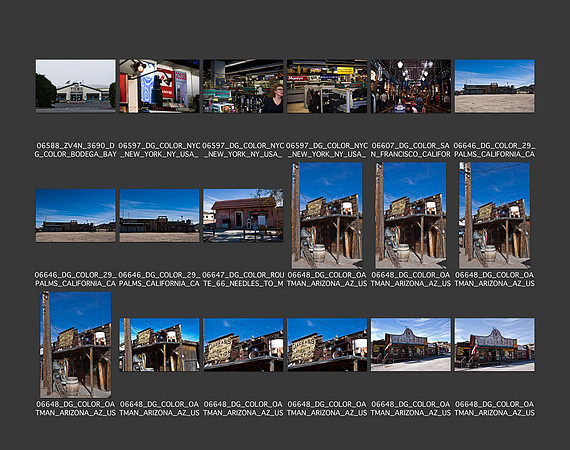Image resolution: width=570 pixels, height=450 pixels.
Task: Open the NYC store counter thumbnail with yellow signs
Action: click(327, 86)
